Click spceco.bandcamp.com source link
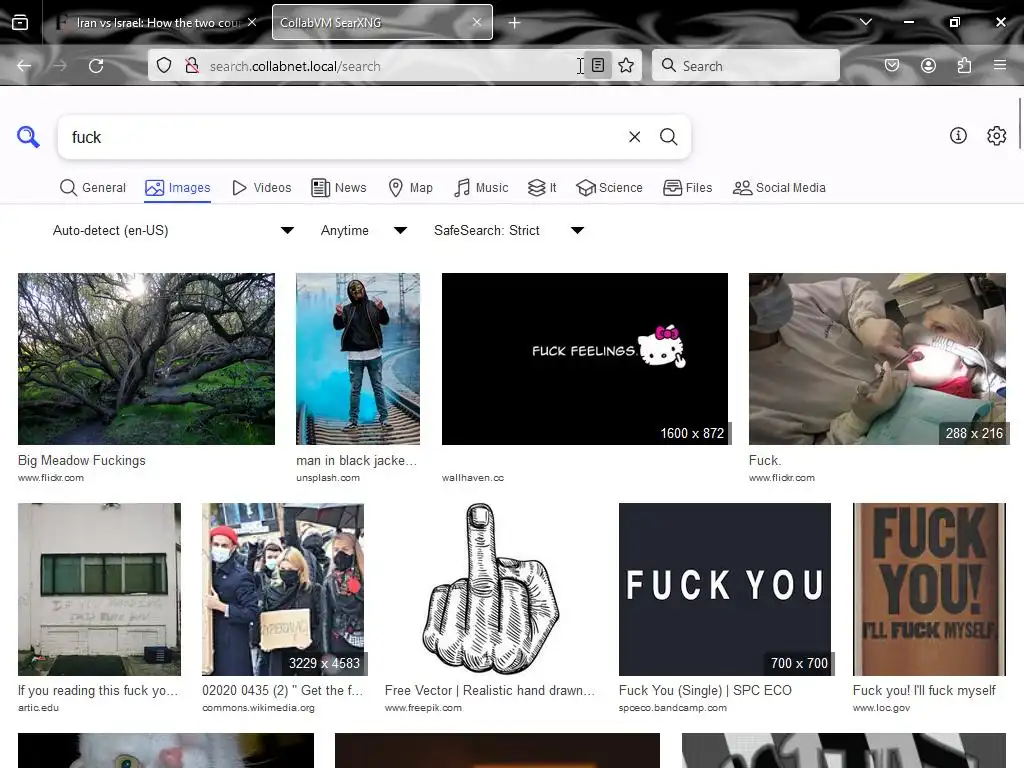The width and height of the screenshot is (1024, 768). [x=673, y=708]
